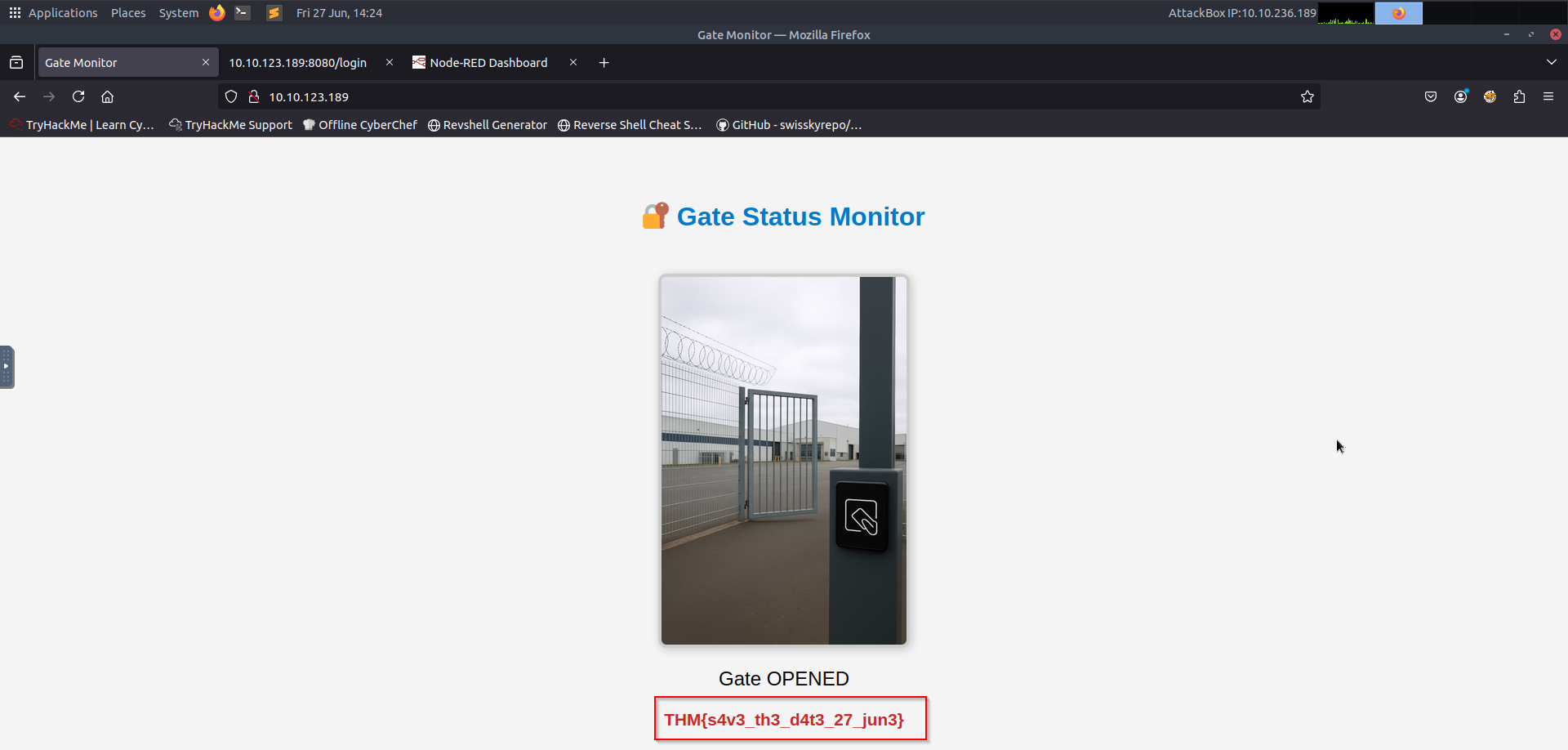The width and height of the screenshot is (1568, 750).
Task: Click the Save to Pocket icon
Action: 1431,96
